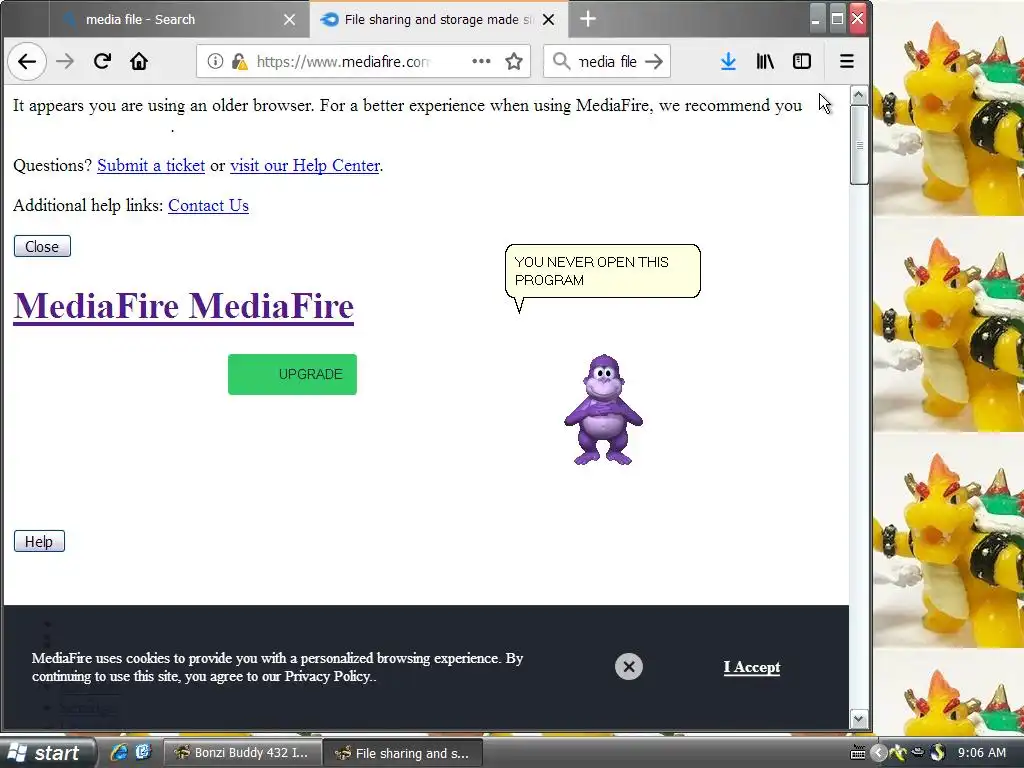The image size is (1024, 768).
Task: Select the 'File sharing and storage' tab
Action: coord(438,20)
